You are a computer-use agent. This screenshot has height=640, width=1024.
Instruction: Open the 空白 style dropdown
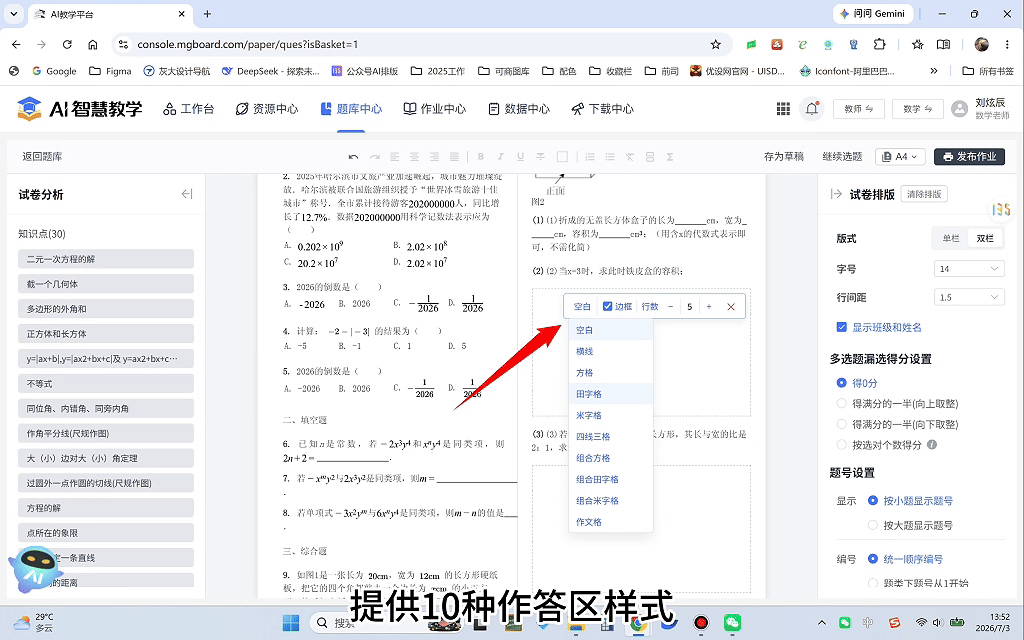click(x=582, y=307)
